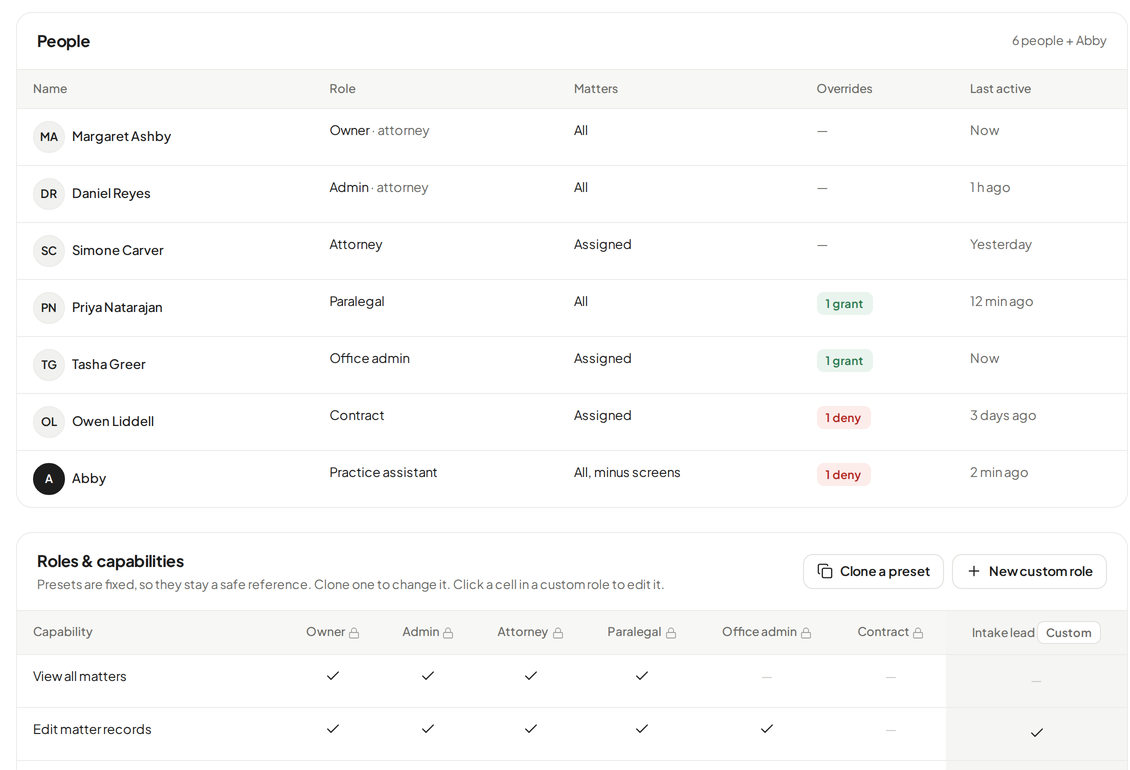Click Abby's Practice assistant role cell
The image size is (1130, 770).
point(383,472)
